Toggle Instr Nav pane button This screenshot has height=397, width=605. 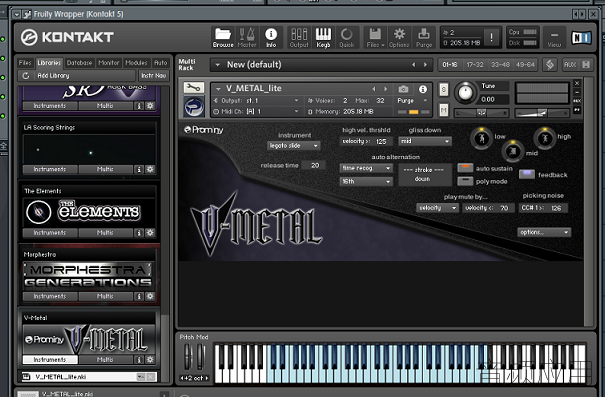point(154,76)
